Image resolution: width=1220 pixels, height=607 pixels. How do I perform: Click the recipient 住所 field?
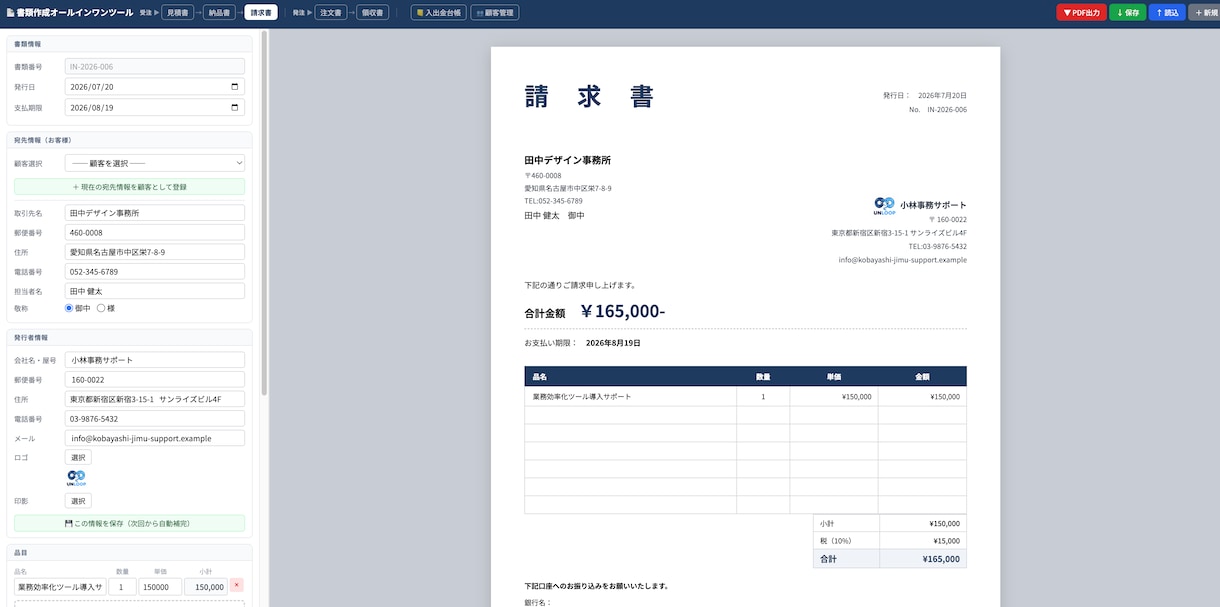[x=155, y=252]
